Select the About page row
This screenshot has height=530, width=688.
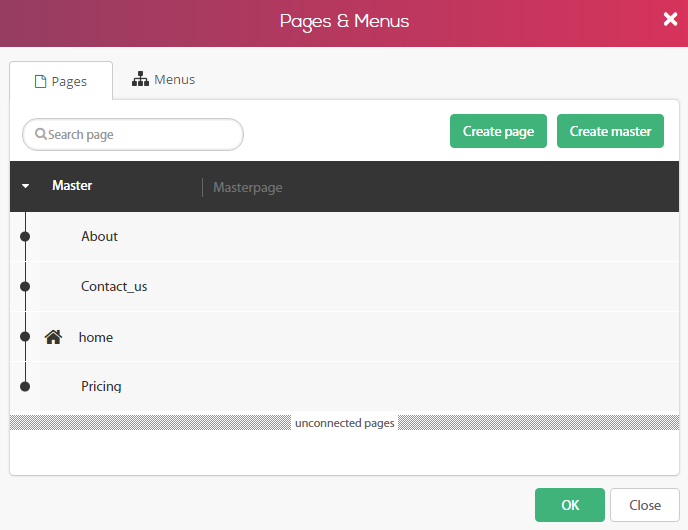tap(344, 236)
